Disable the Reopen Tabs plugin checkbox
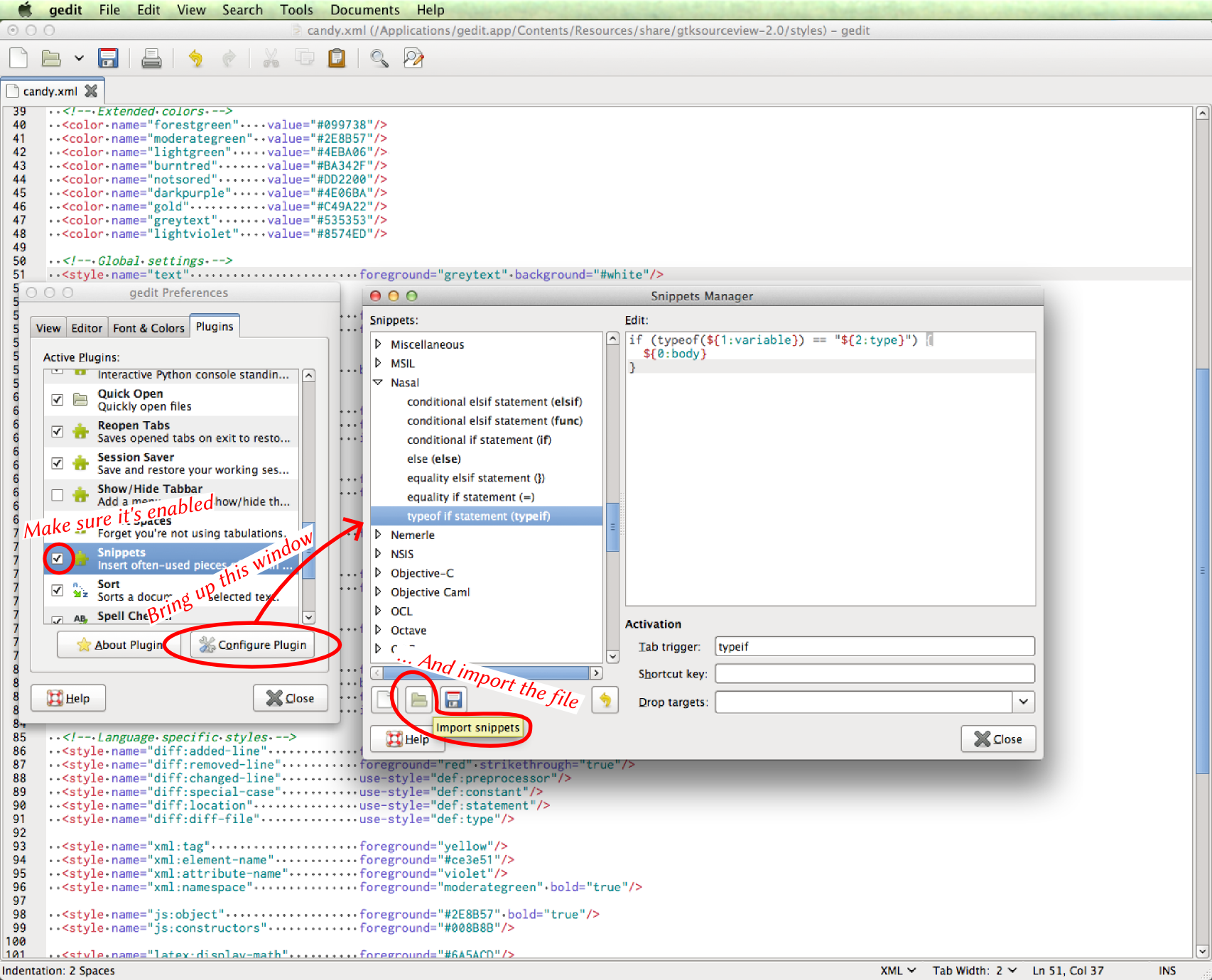The height and width of the screenshot is (980, 1212). (x=58, y=431)
